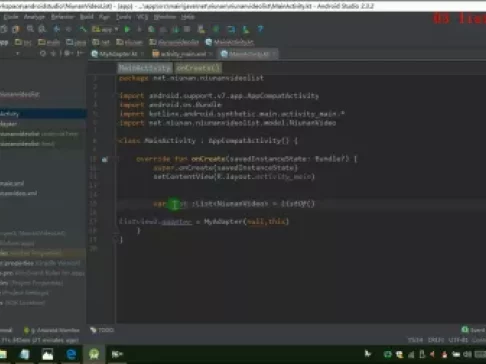This screenshot has height=364, width=486.
Task: Click the Make Project hammer icon
Action: pyautogui.click(x=83, y=29)
